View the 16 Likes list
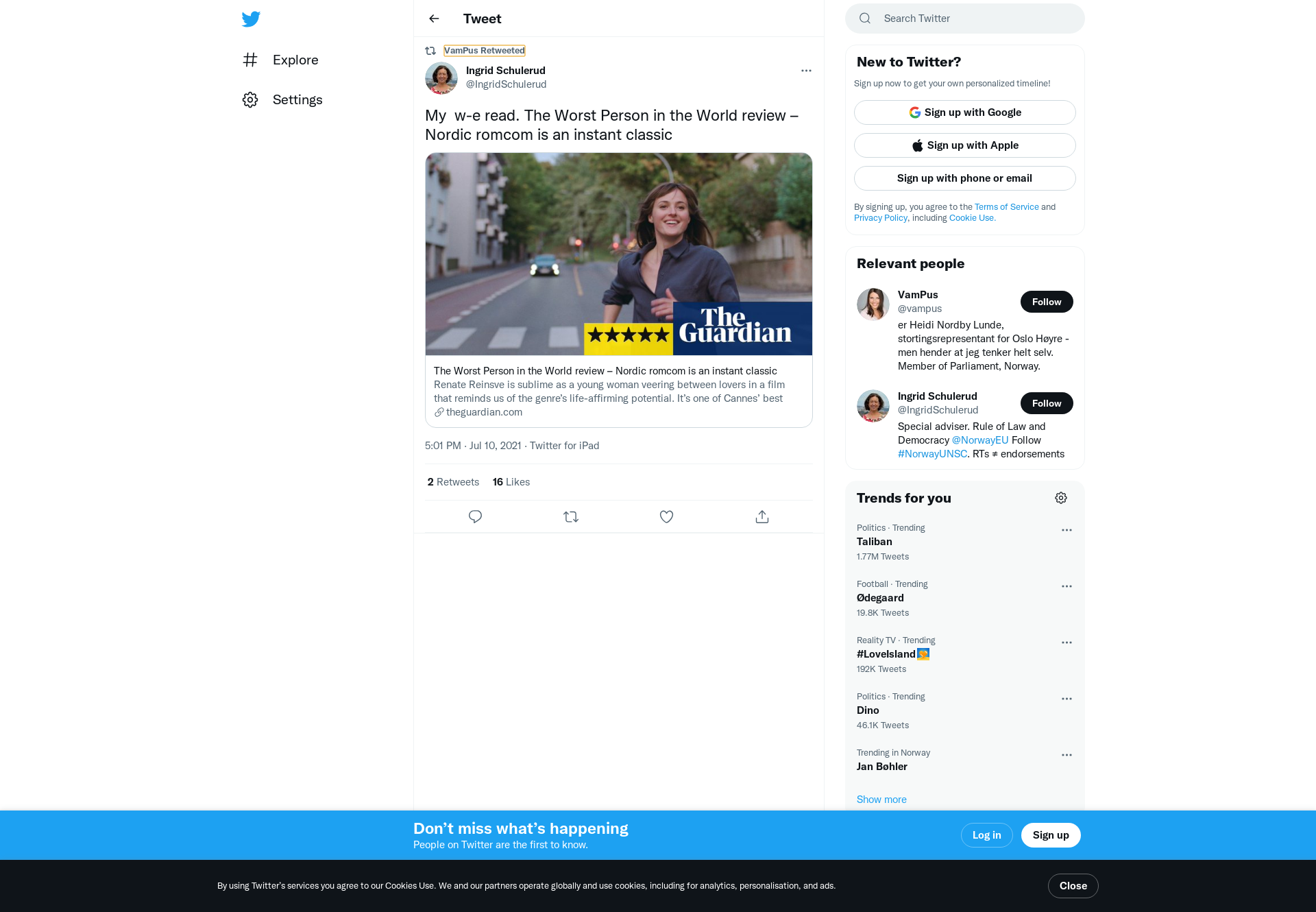Screen dimensions: 1316x912 pyautogui.click(x=511, y=482)
